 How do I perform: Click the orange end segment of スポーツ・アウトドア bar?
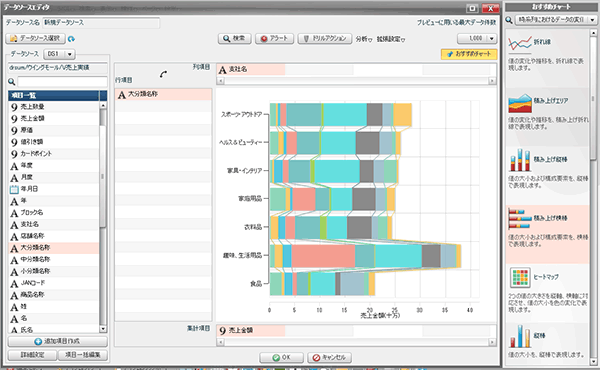[402, 115]
